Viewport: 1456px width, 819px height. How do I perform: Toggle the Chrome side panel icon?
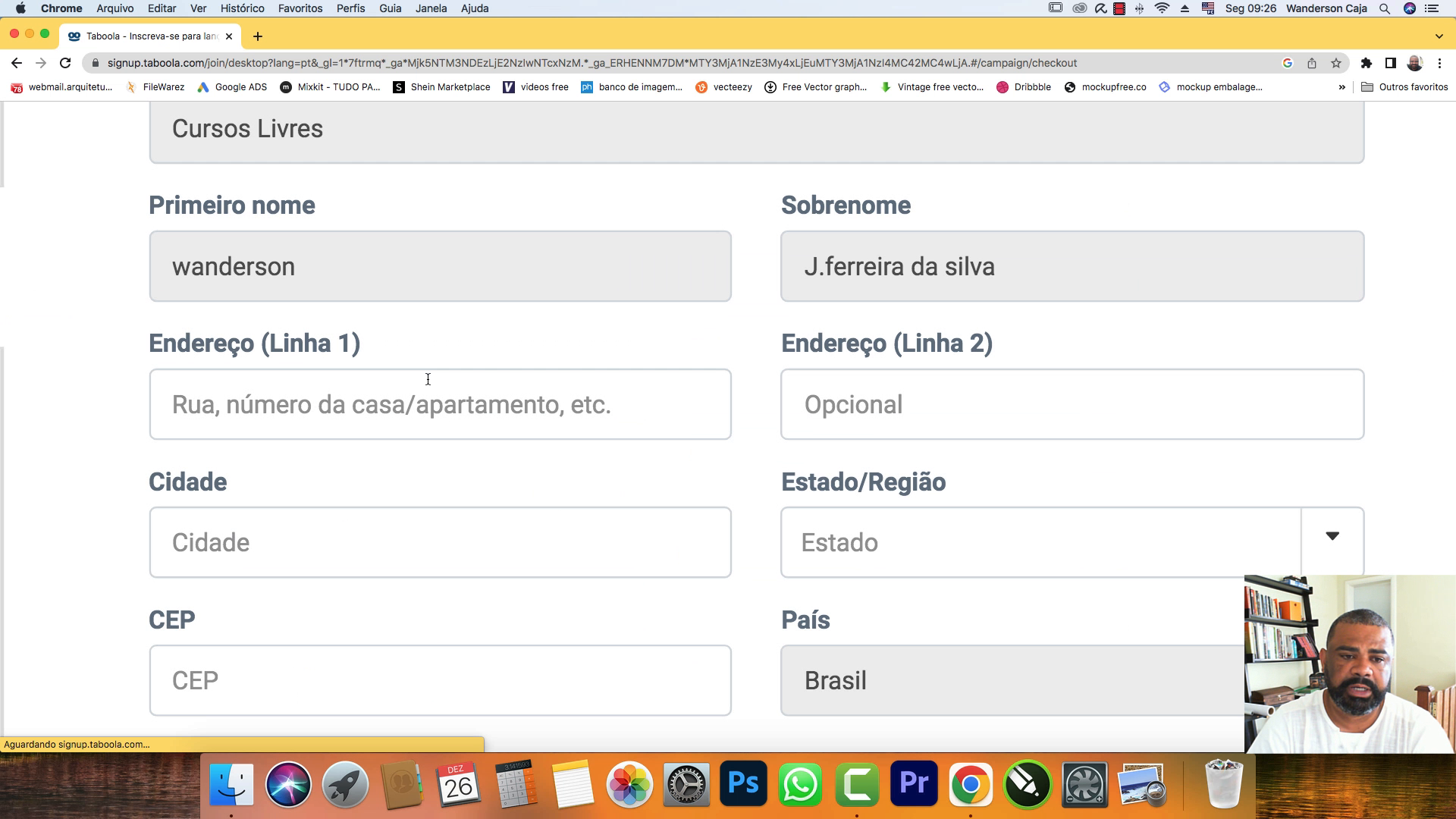click(x=1390, y=63)
